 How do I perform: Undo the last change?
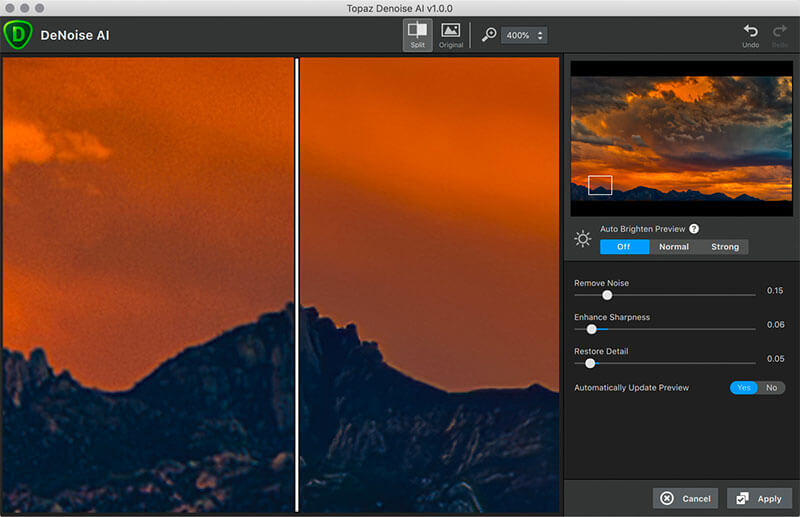(x=750, y=34)
